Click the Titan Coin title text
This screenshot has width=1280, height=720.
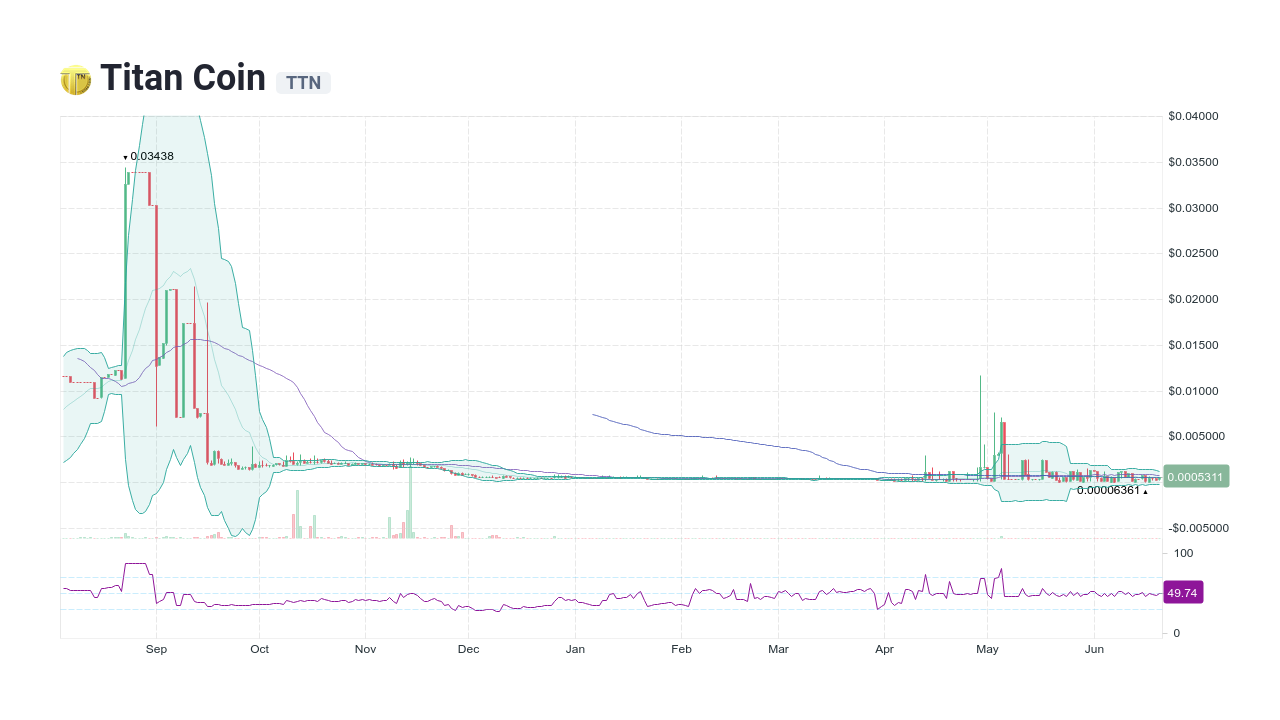pos(183,78)
